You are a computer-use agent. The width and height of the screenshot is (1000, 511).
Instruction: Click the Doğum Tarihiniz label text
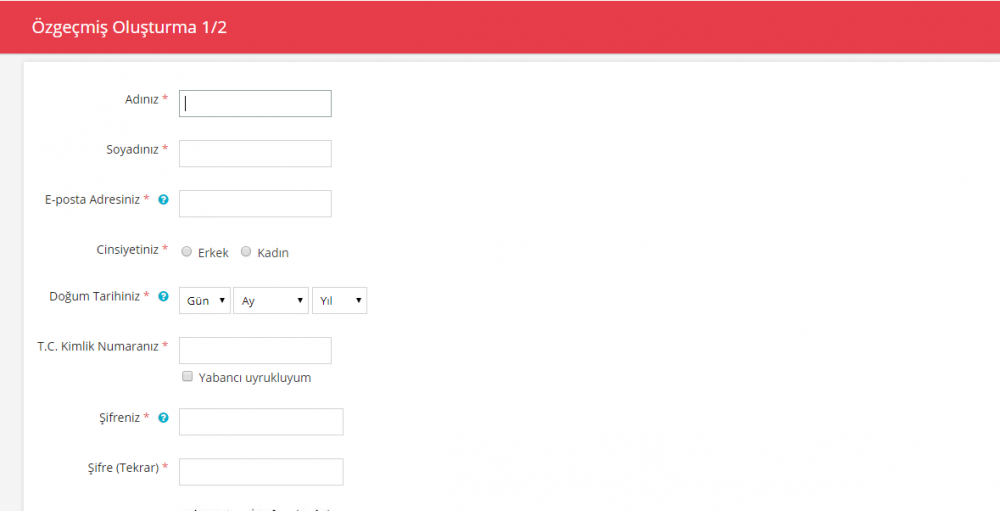coord(95,296)
